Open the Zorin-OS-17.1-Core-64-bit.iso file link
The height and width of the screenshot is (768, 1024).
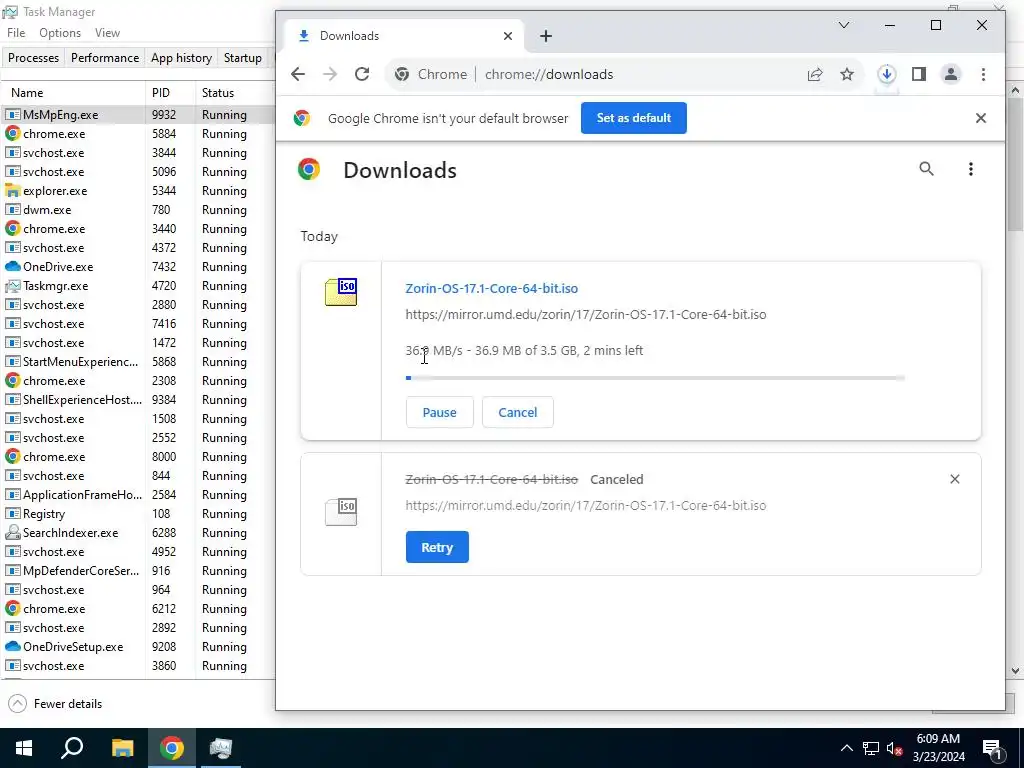(x=492, y=289)
